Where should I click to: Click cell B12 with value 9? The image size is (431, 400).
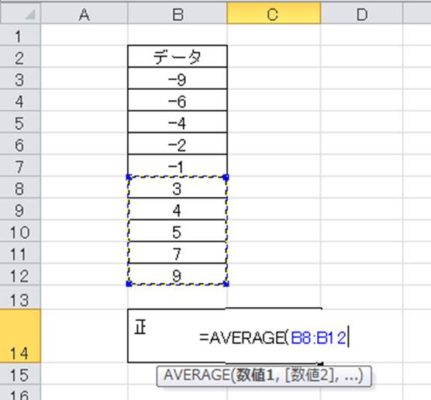(177, 275)
